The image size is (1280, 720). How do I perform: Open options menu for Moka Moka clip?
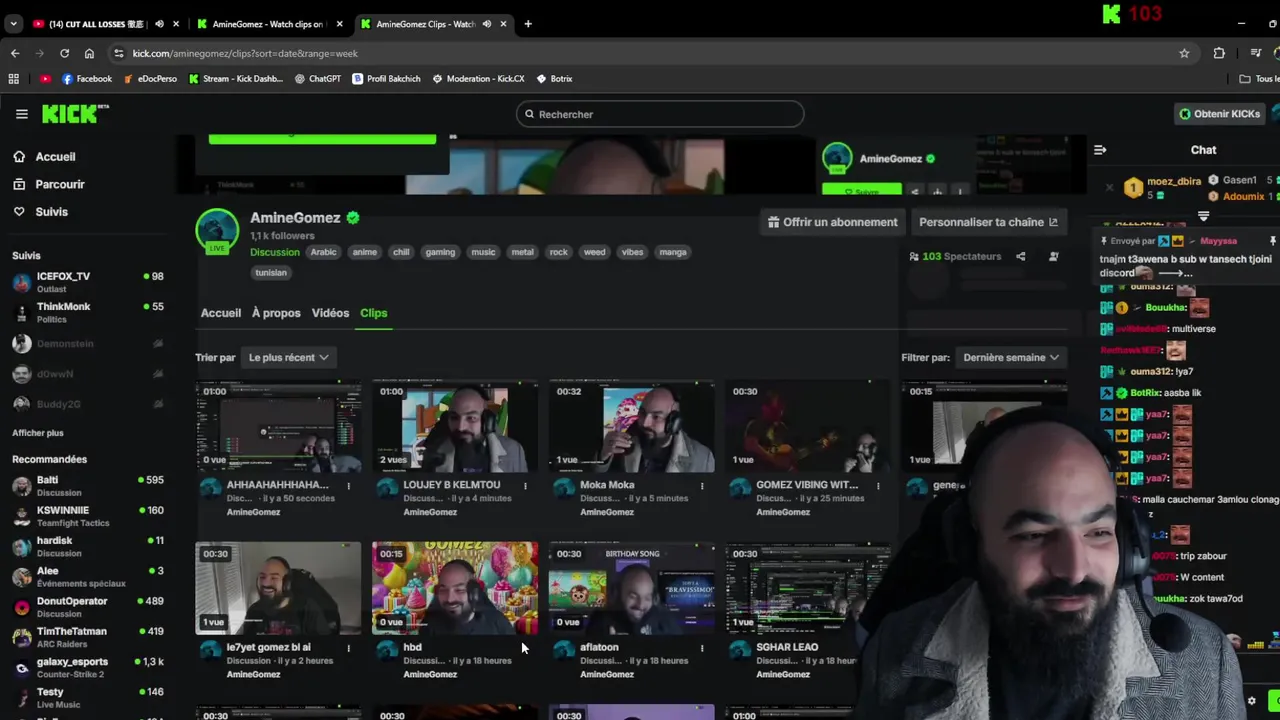point(702,485)
